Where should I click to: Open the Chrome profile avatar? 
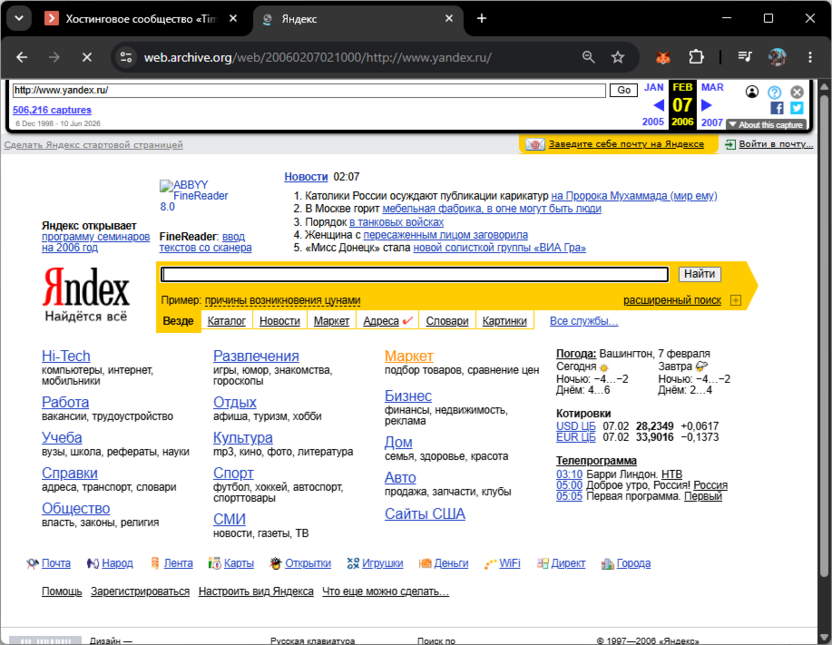click(777, 57)
